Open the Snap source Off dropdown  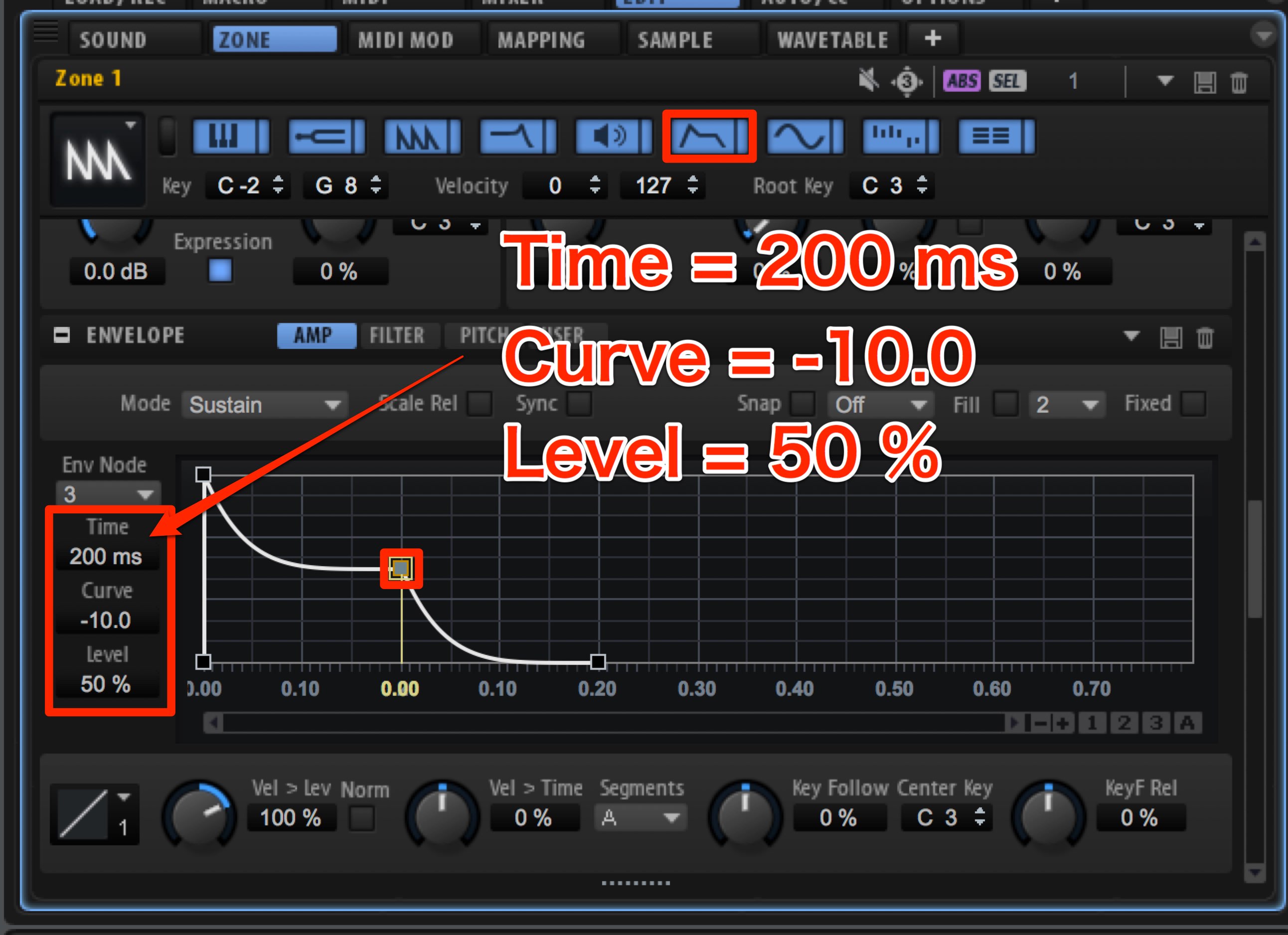click(x=881, y=405)
